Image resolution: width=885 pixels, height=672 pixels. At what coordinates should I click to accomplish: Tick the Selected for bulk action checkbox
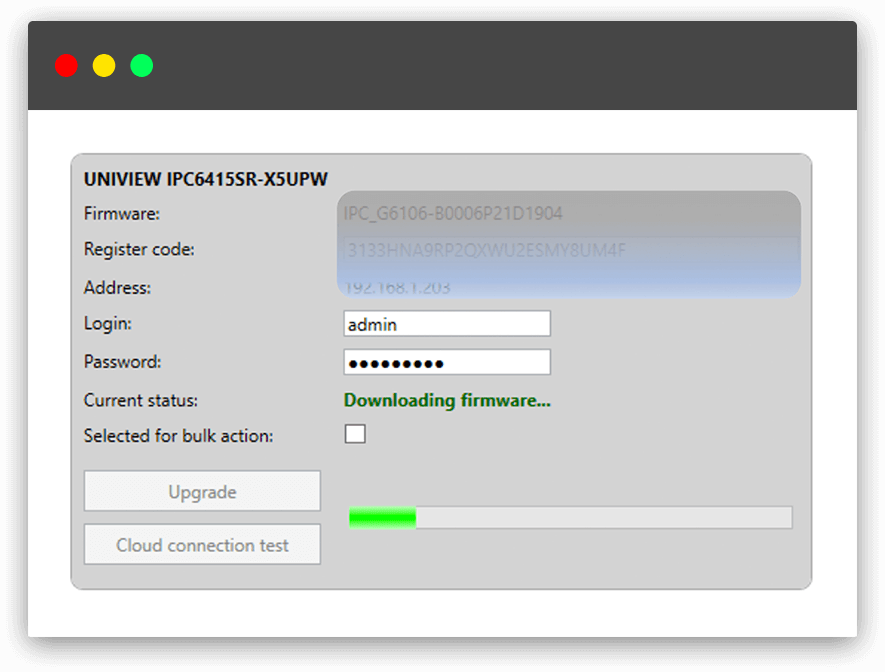pos(355,434)
